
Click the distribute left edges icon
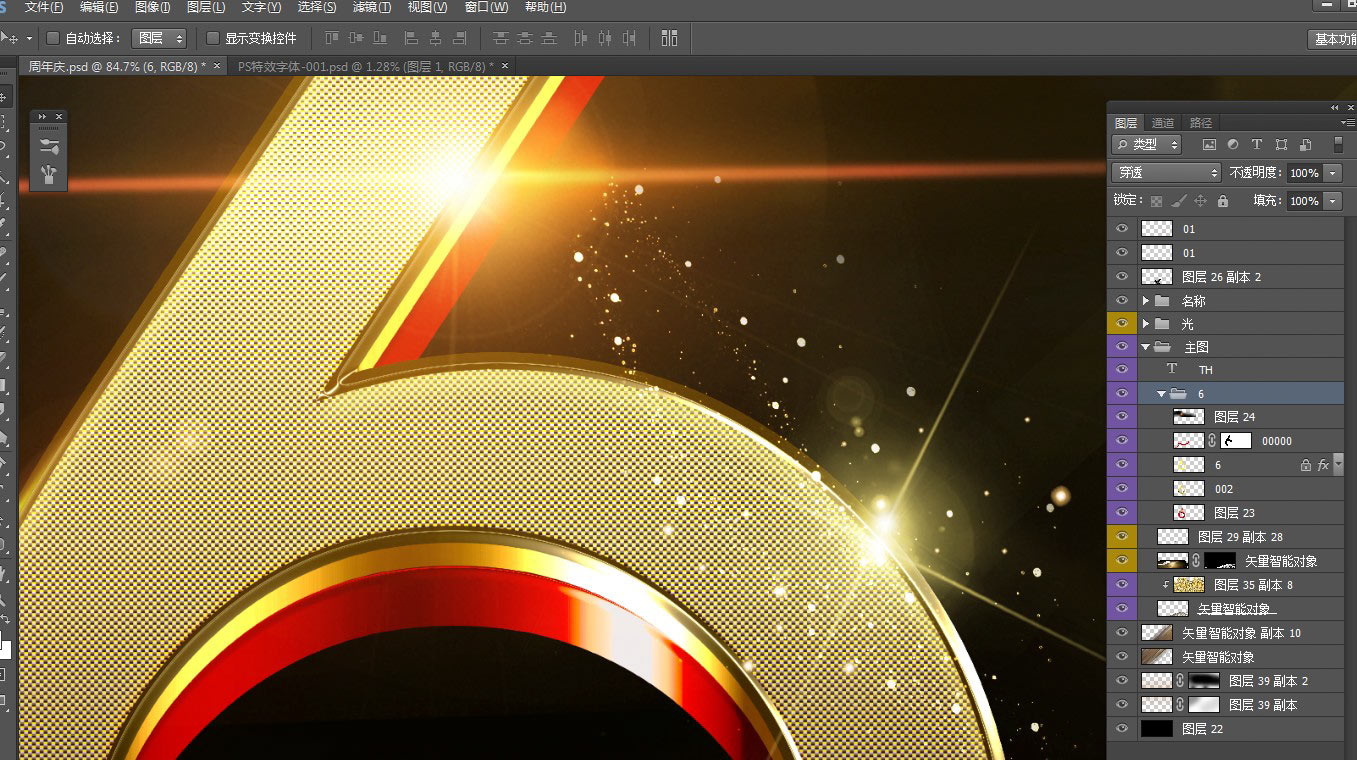tap(581, 38)
